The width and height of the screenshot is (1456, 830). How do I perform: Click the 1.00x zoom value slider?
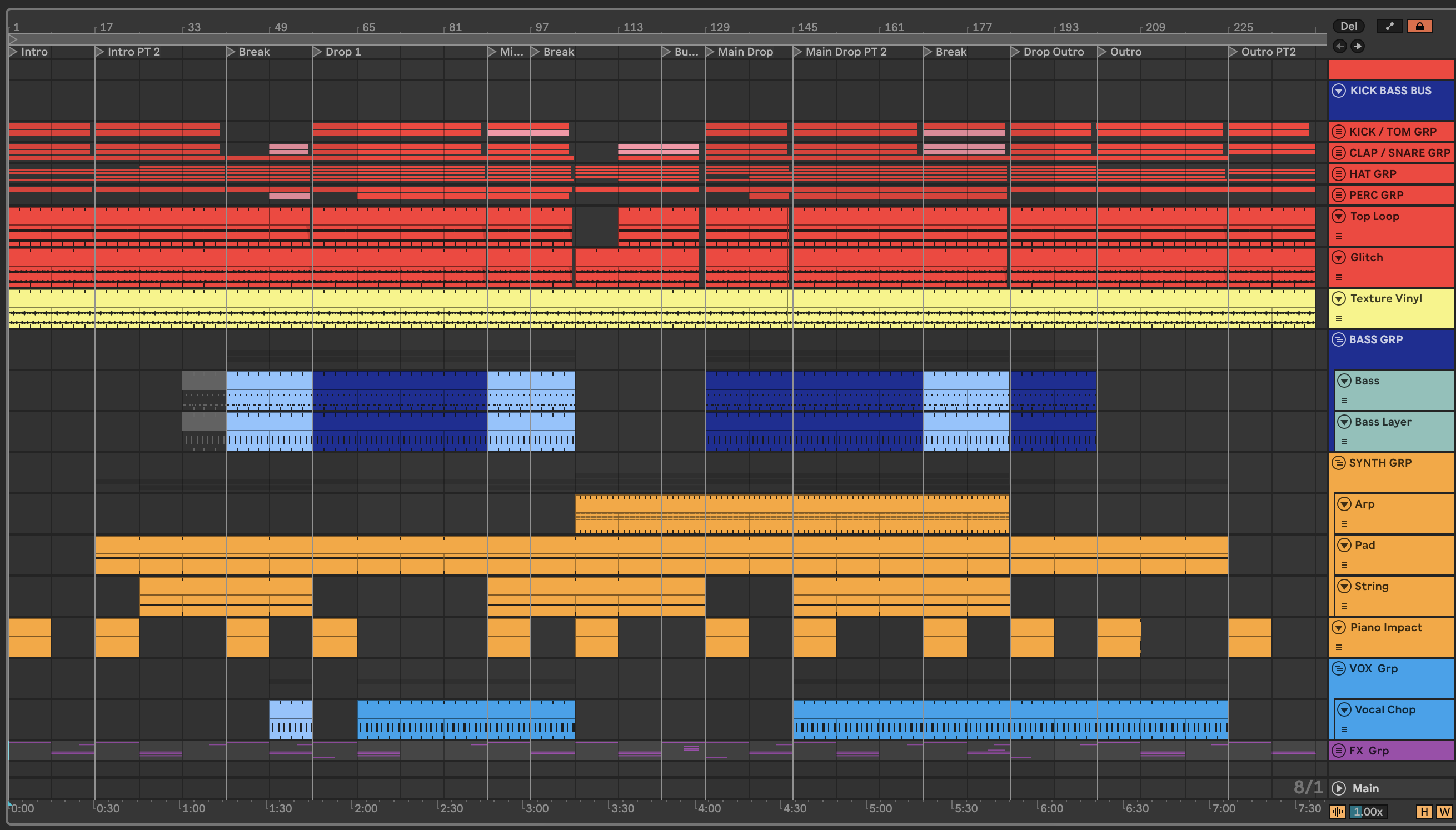click(1369, 811)
